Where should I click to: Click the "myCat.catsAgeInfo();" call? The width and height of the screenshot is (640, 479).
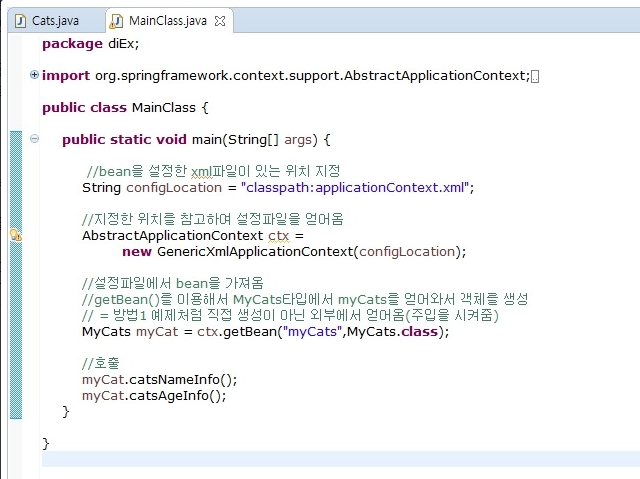click(154, 395)
